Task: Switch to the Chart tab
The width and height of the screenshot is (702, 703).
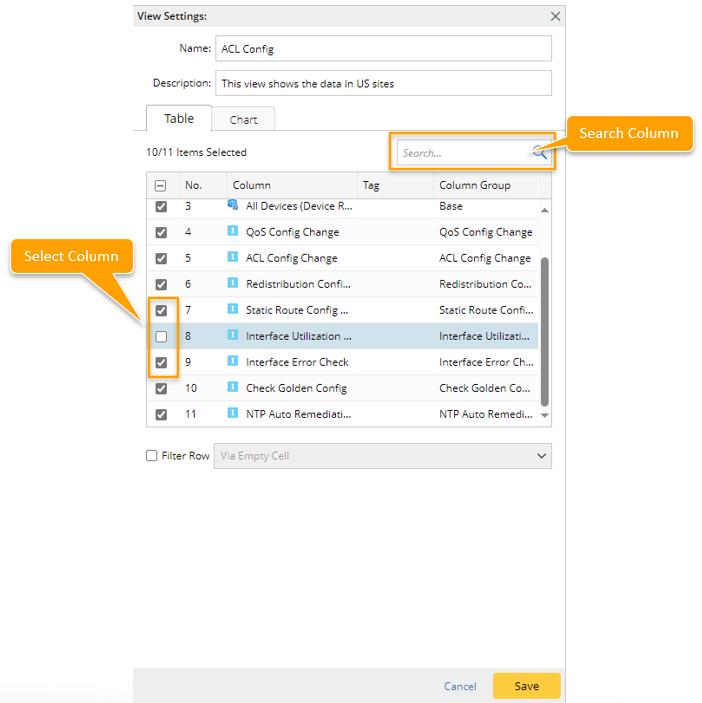Action: [x=243, y=120]
